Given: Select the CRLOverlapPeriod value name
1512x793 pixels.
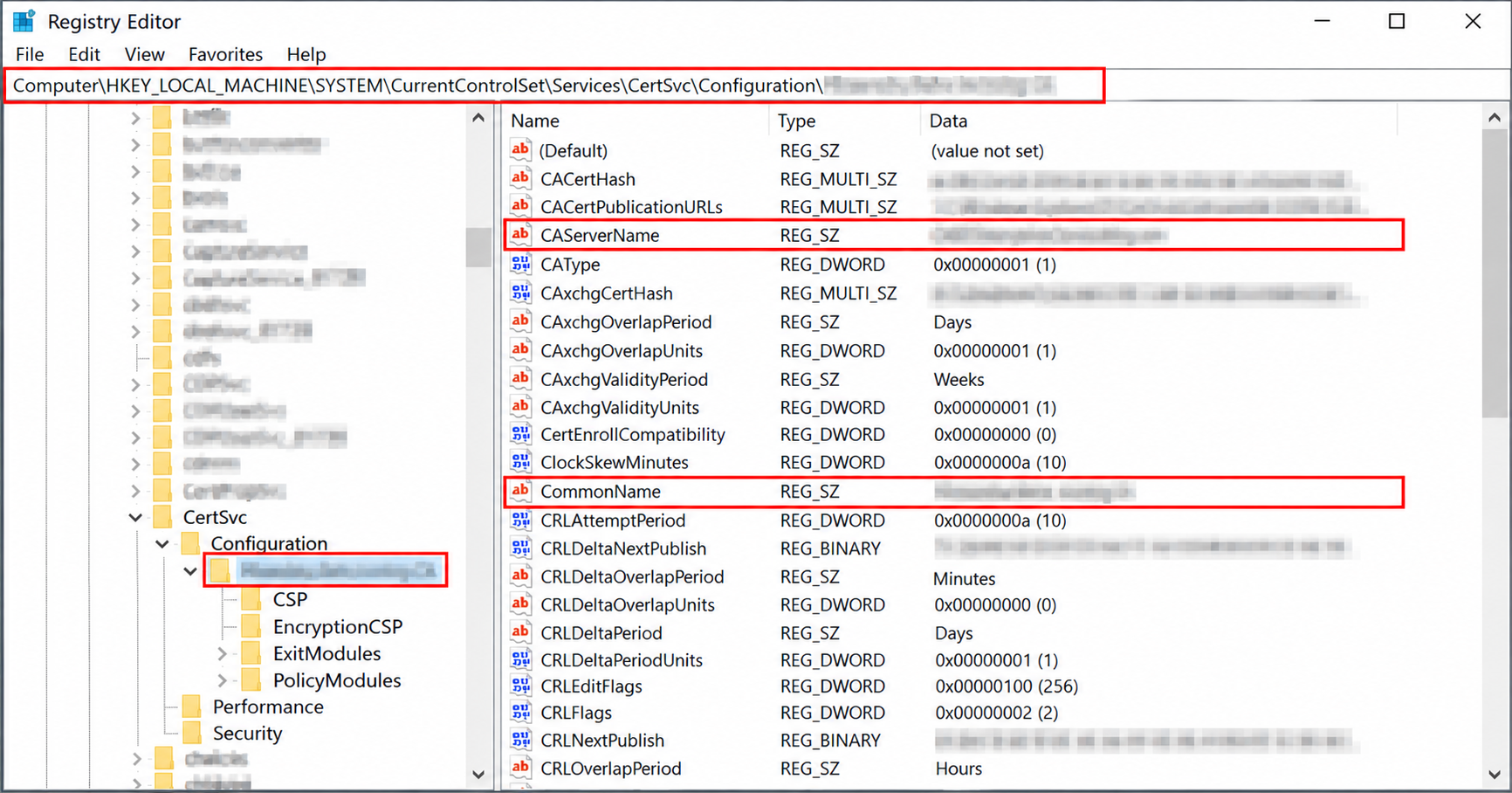Looking at the screenshot, I should coord(610,769).
